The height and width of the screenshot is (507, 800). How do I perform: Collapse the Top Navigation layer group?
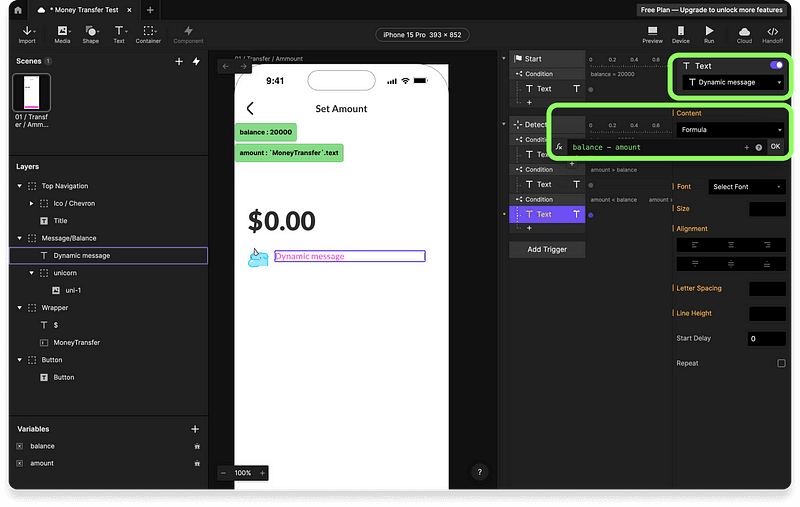coord(20,186)
